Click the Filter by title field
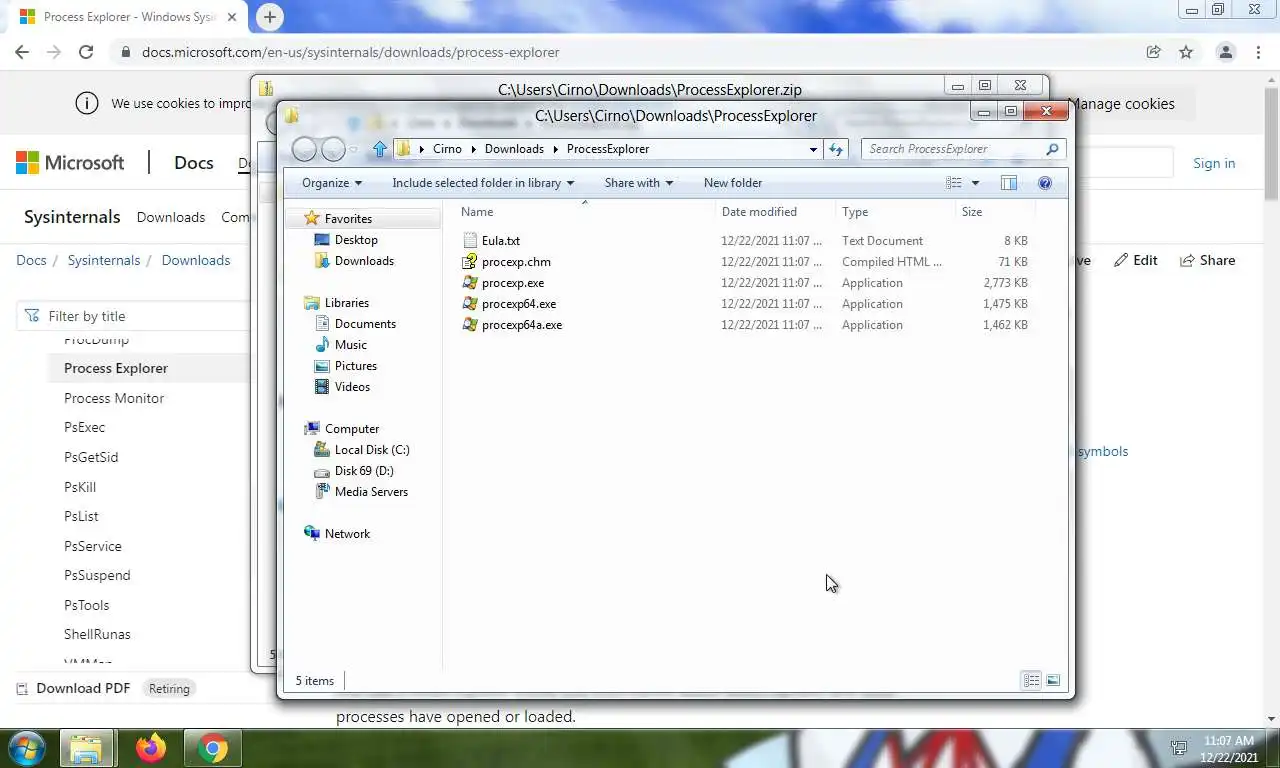1280x768 pixels. [x=132, y=316]
